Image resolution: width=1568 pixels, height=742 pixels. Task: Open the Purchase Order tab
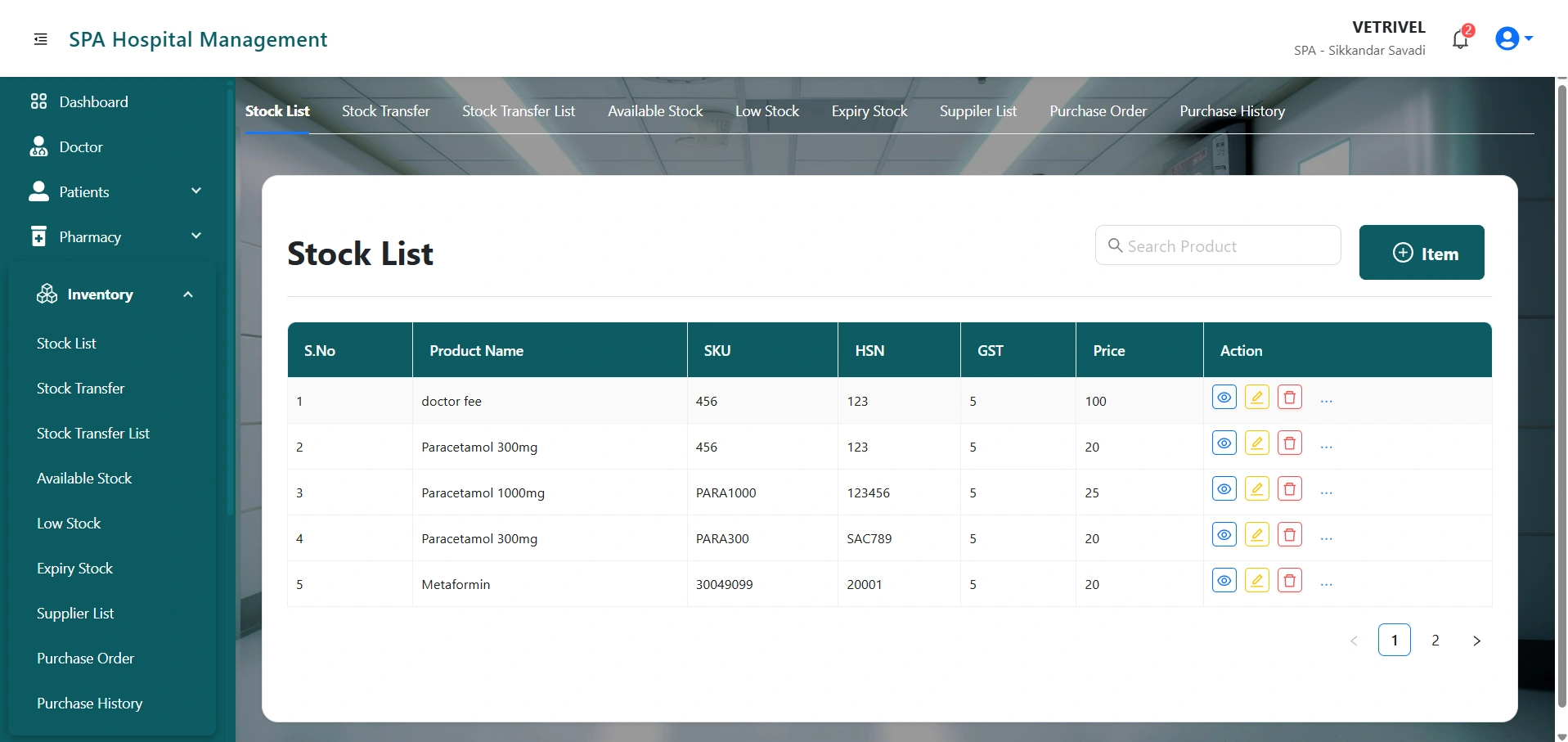1098,111
